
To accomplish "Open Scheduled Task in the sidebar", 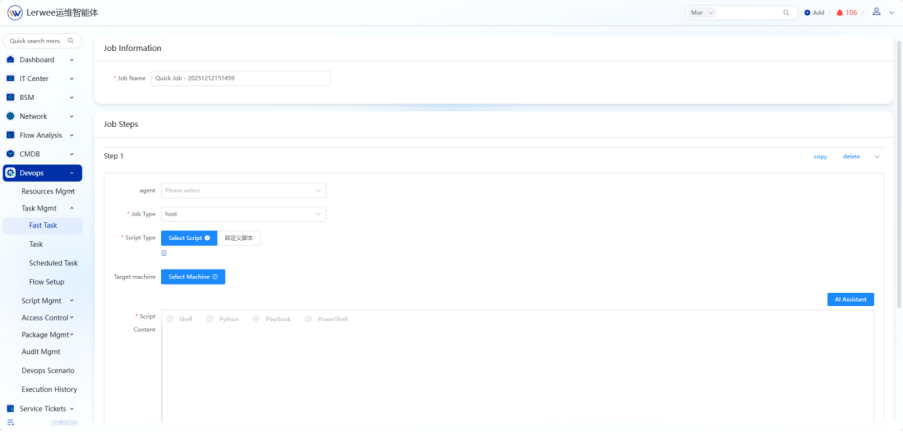I will click(x=53, y=263).
